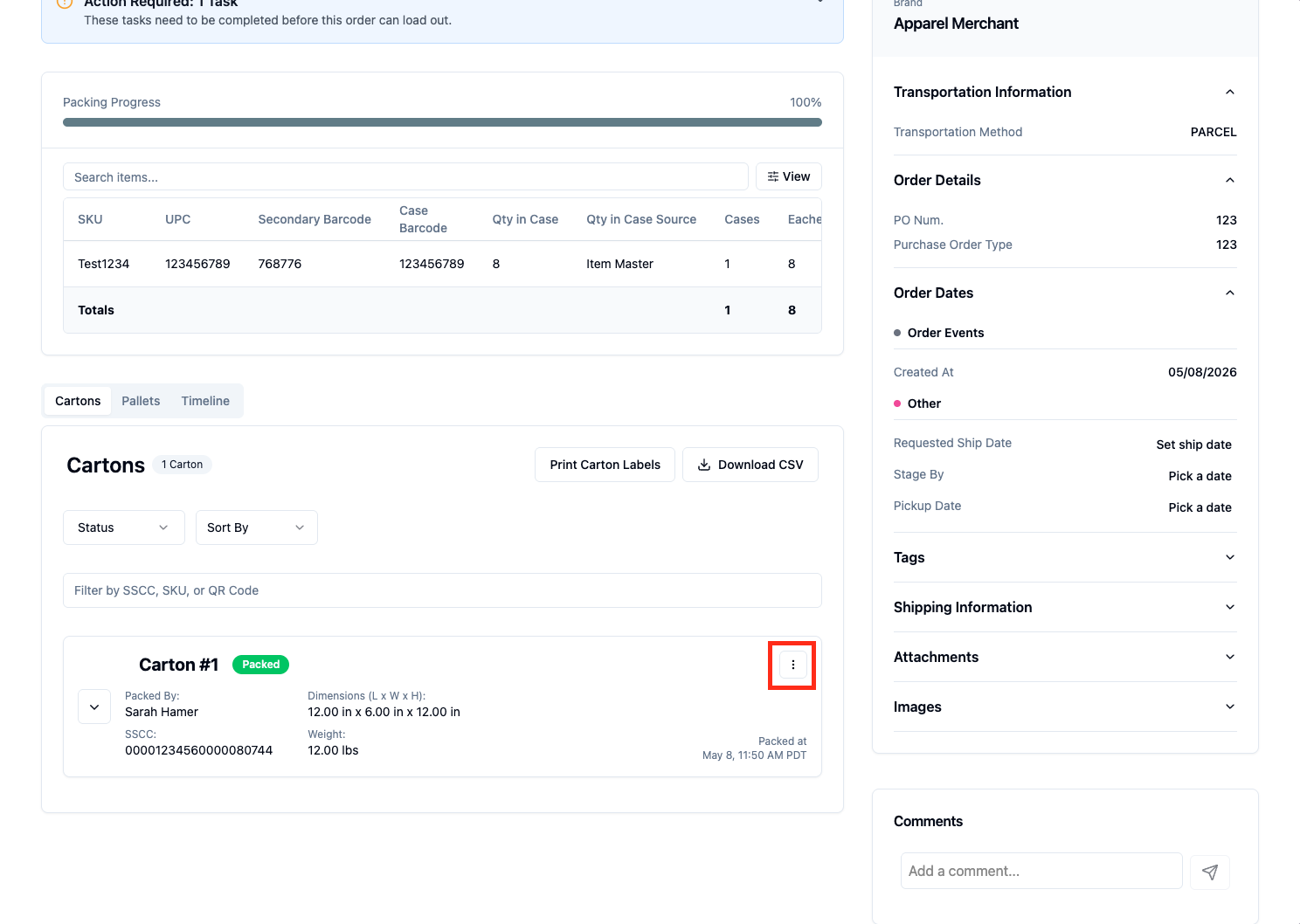Collapse Transportation Information section
The width and height of the screenshot is (1300, 924).
[x=1229, y=92]
